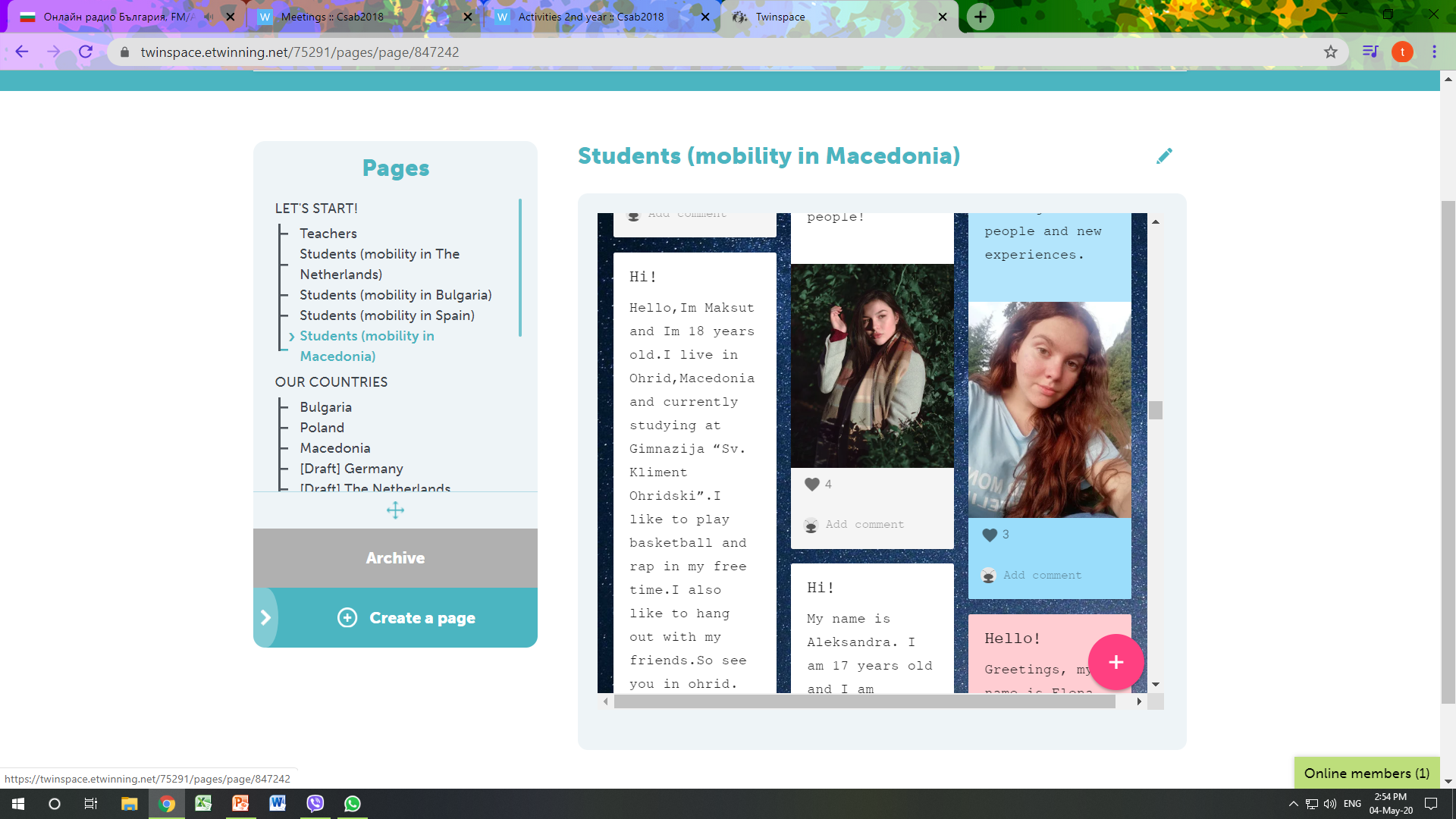Screen dimensions: 1456x819
Task: Open Chrome menu three-dot icon
Action: click(x=1434, y=52)
